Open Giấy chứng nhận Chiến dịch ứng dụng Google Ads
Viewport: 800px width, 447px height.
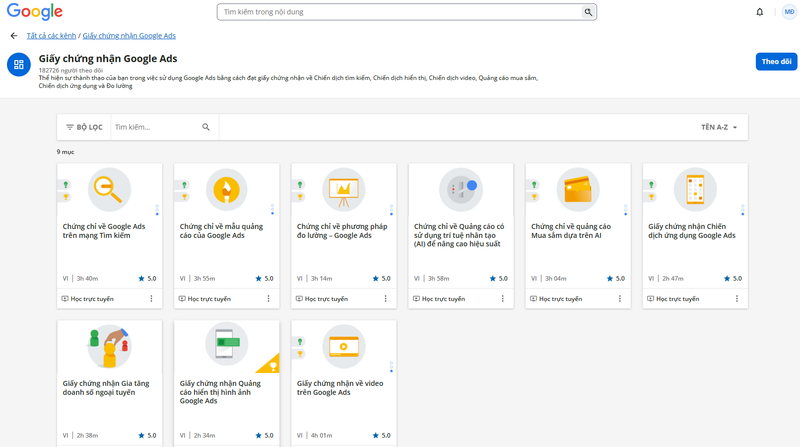click(692, 231)
